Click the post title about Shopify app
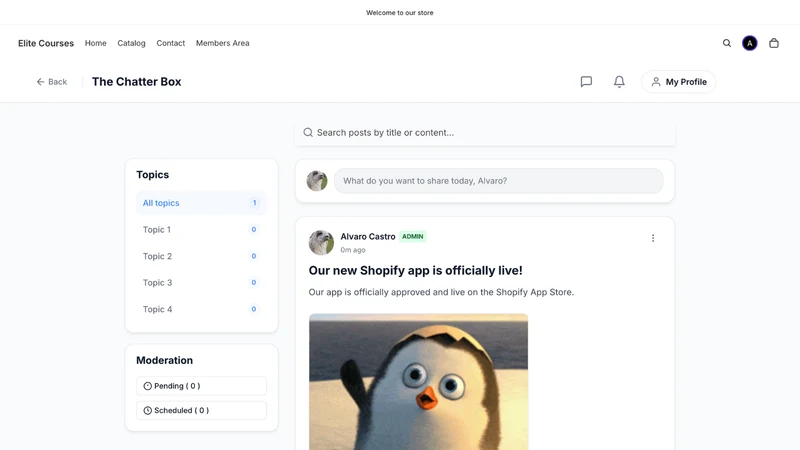This screenshot has height=450, width=800. [x=415, y=270]
